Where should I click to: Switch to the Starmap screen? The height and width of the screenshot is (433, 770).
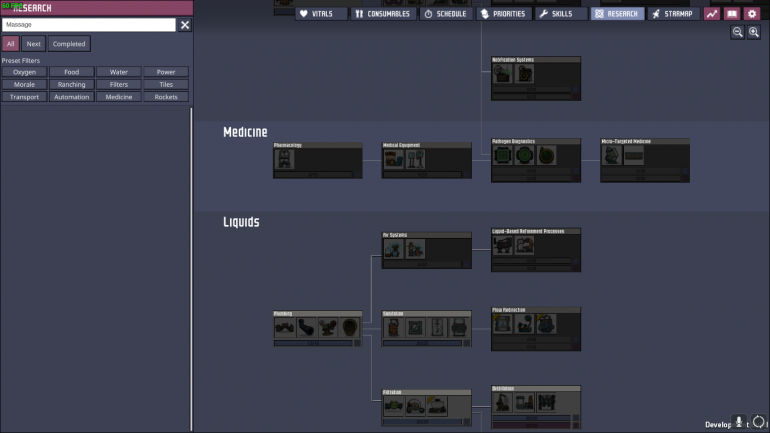pyautogui.click(x=671, y=14)
